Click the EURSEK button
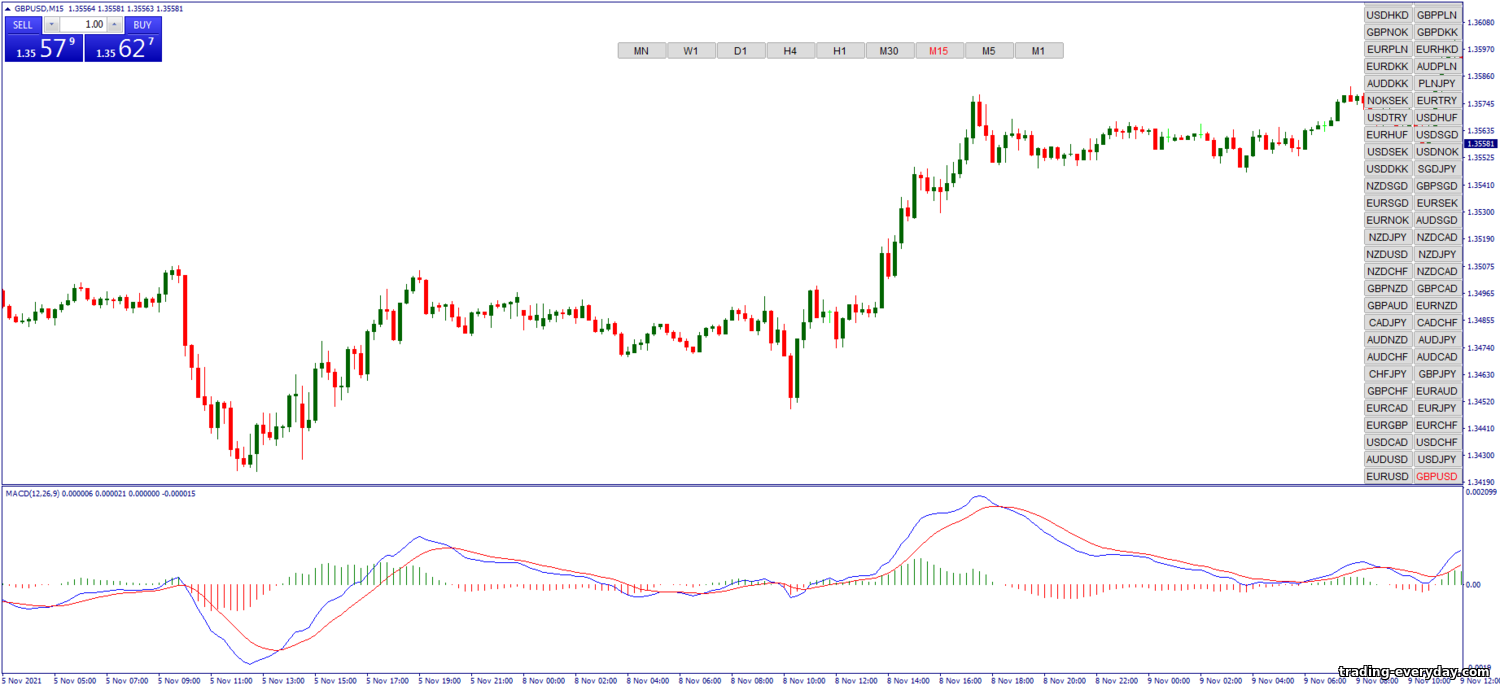This screenshot has width=1500, height=690. pos(1437,203)
